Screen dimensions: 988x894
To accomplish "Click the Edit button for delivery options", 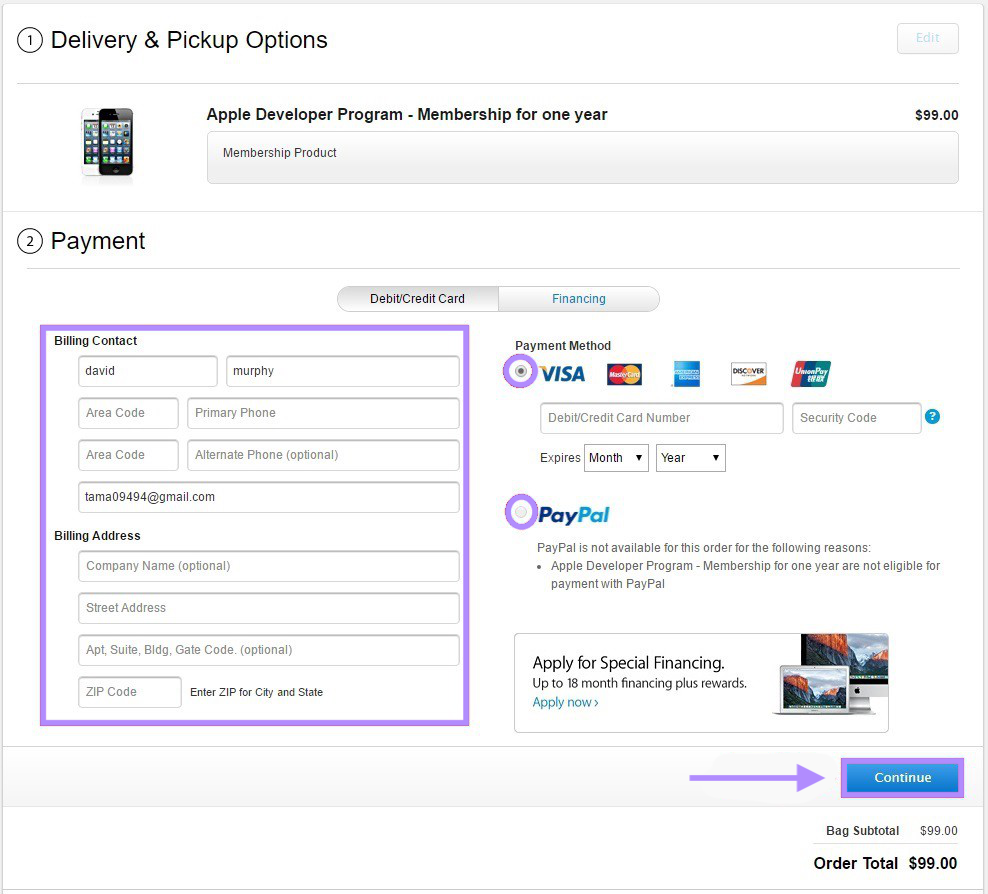I will [927, 38].
